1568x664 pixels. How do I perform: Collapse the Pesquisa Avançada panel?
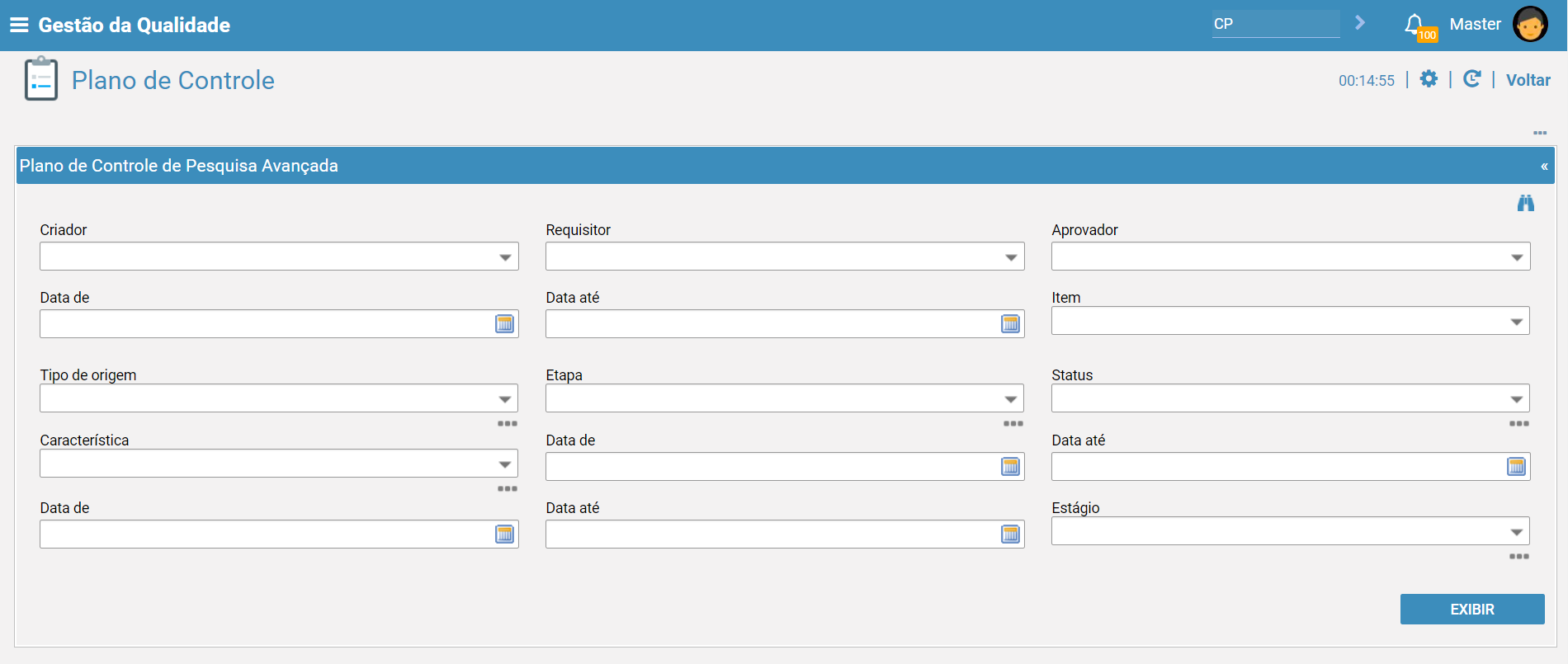tap(1544, 167)
